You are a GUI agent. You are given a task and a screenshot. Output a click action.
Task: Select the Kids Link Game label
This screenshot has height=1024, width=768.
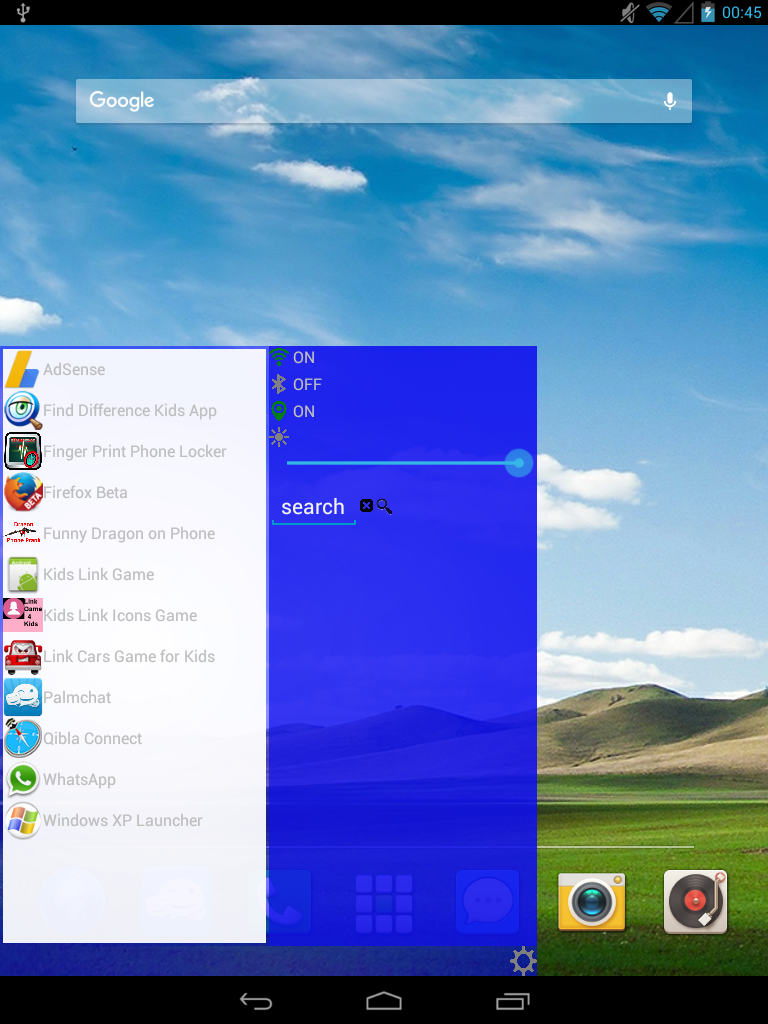pyautogui.click(x=99, y=575)
